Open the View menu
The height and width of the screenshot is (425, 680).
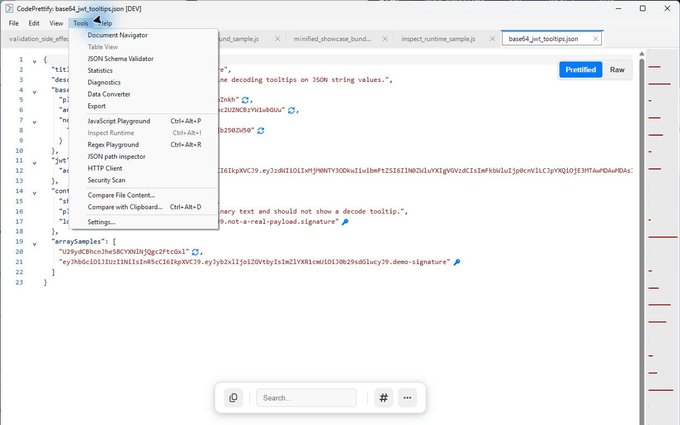[56, 23]
